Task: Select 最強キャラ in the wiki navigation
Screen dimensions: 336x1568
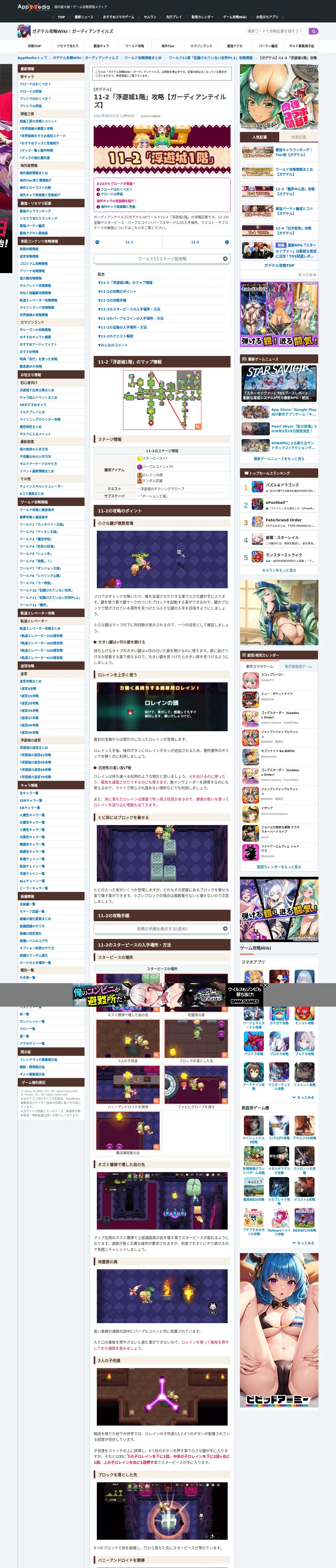Action: [x=101, y=46]
